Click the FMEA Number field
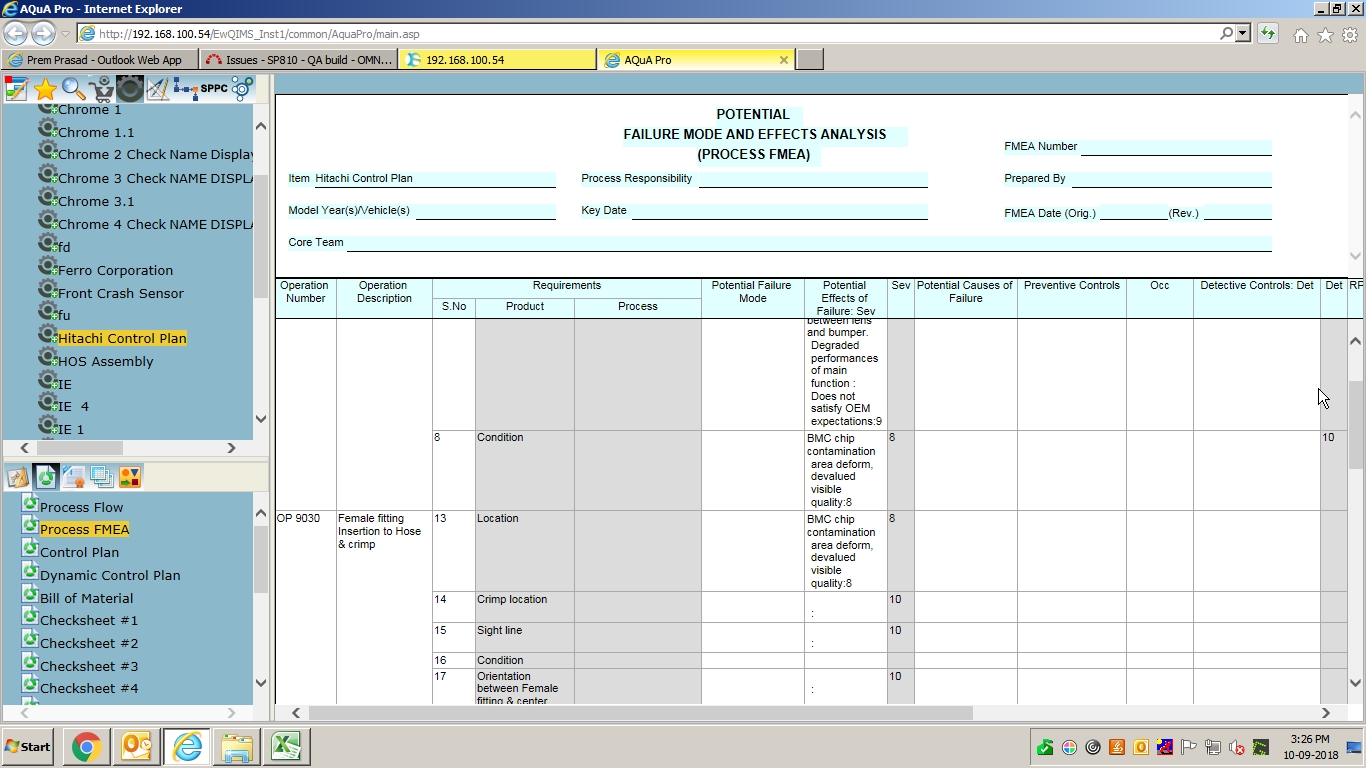The image size is (1366, 768). click(1176, 147)
